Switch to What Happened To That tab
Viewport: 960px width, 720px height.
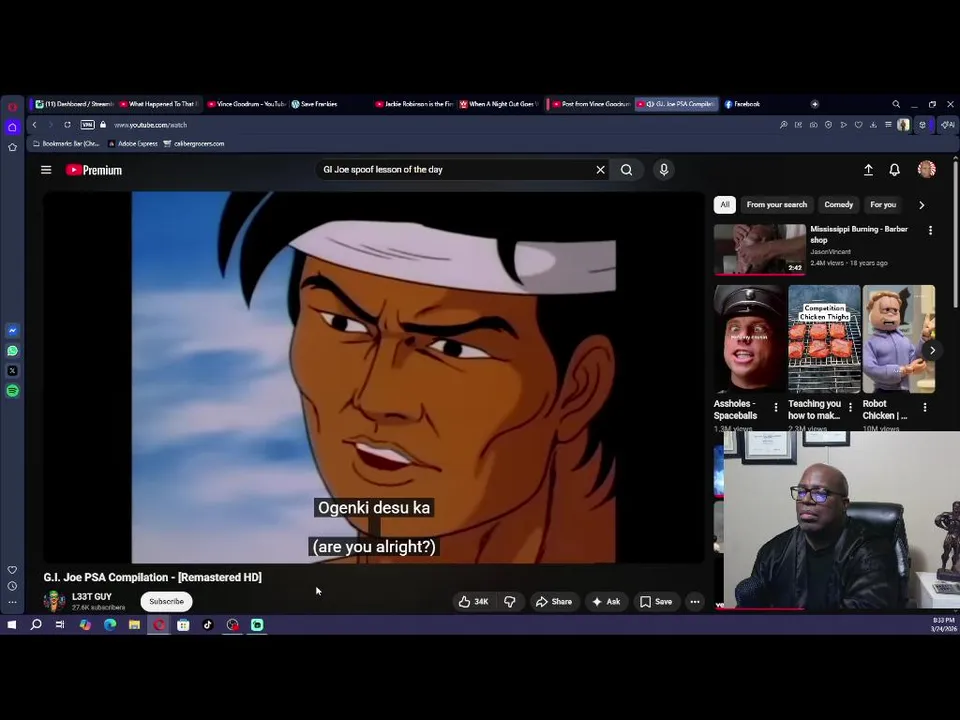159,104
